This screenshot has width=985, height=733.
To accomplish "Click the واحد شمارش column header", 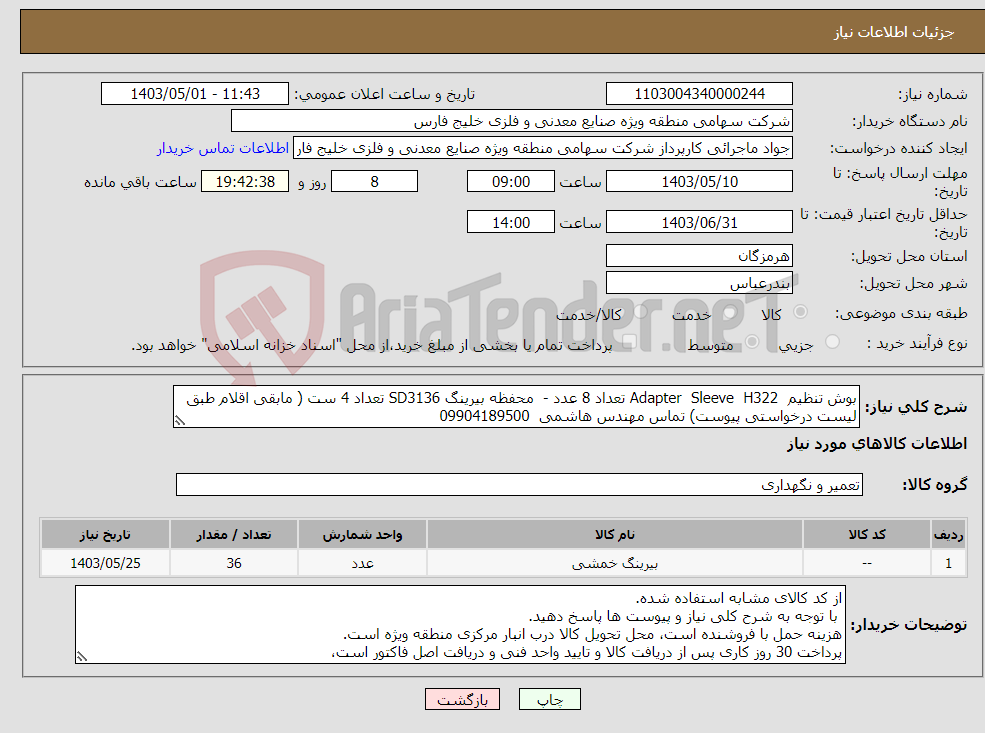I will click(362, 535).
